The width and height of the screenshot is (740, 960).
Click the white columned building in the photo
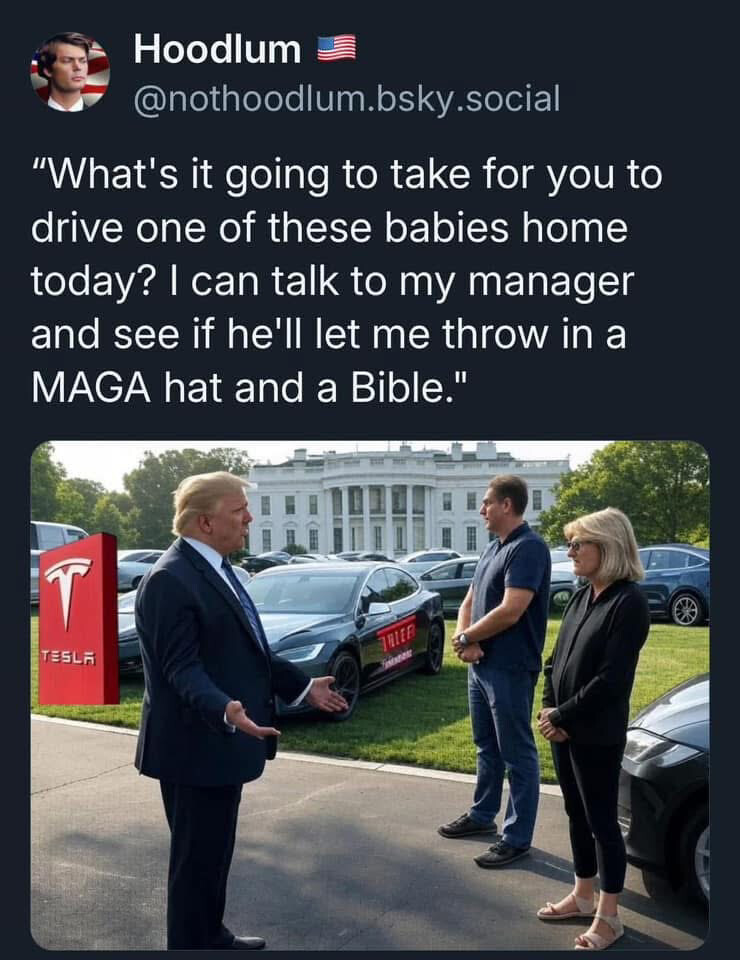pos(407,498)
